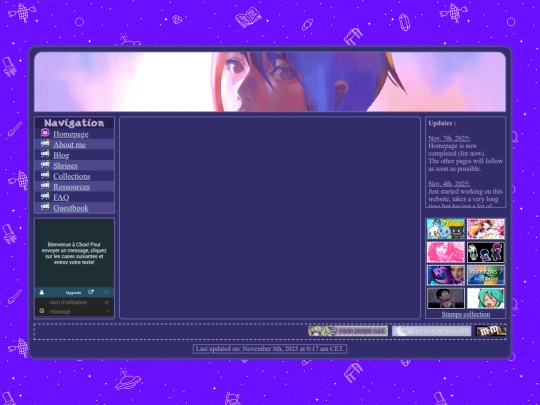Click the Cbox refresh circle icon
Screen dimensions: 540x405
(x=106, y=292)
